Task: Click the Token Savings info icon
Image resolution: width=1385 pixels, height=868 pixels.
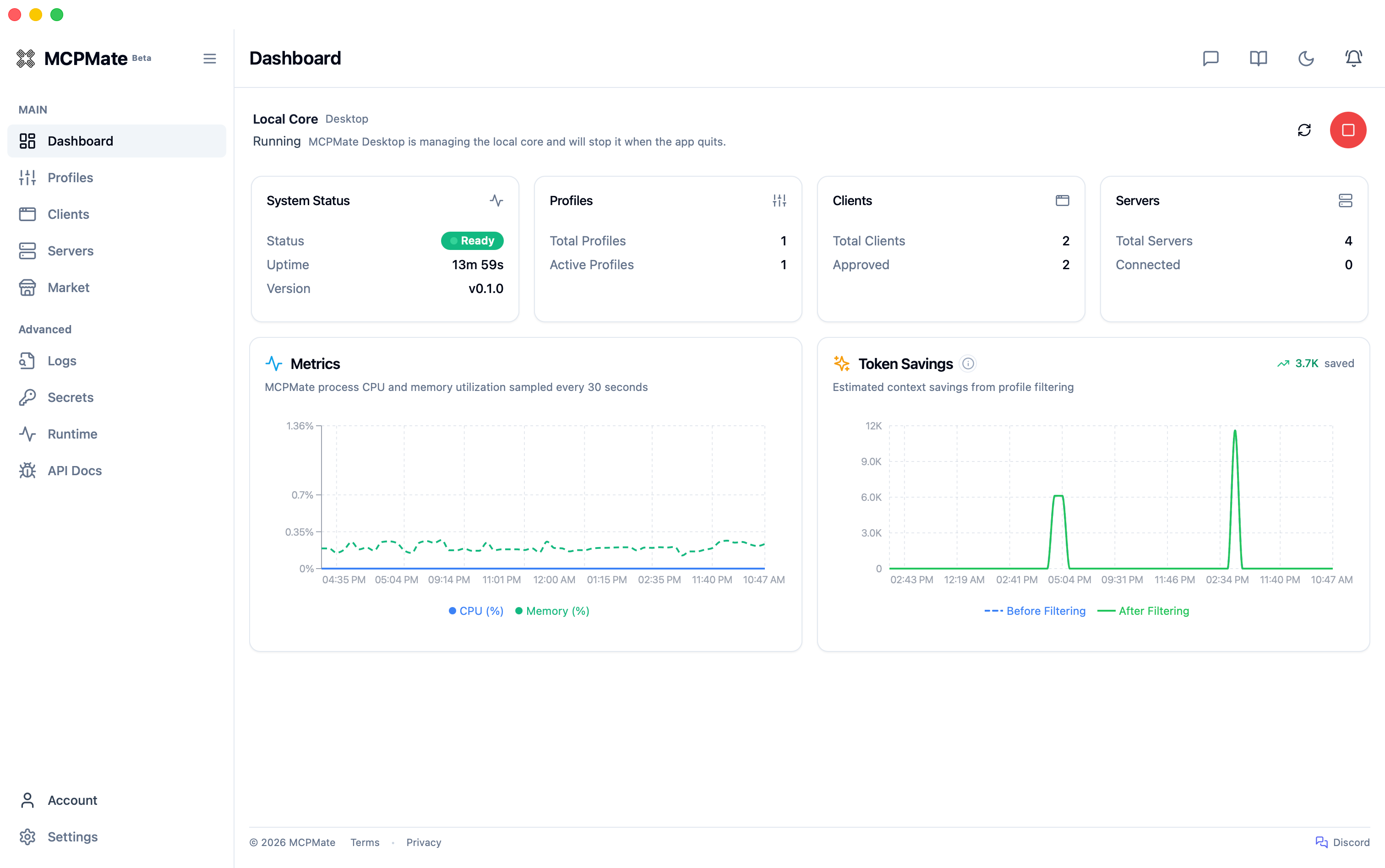Action: 968,363
